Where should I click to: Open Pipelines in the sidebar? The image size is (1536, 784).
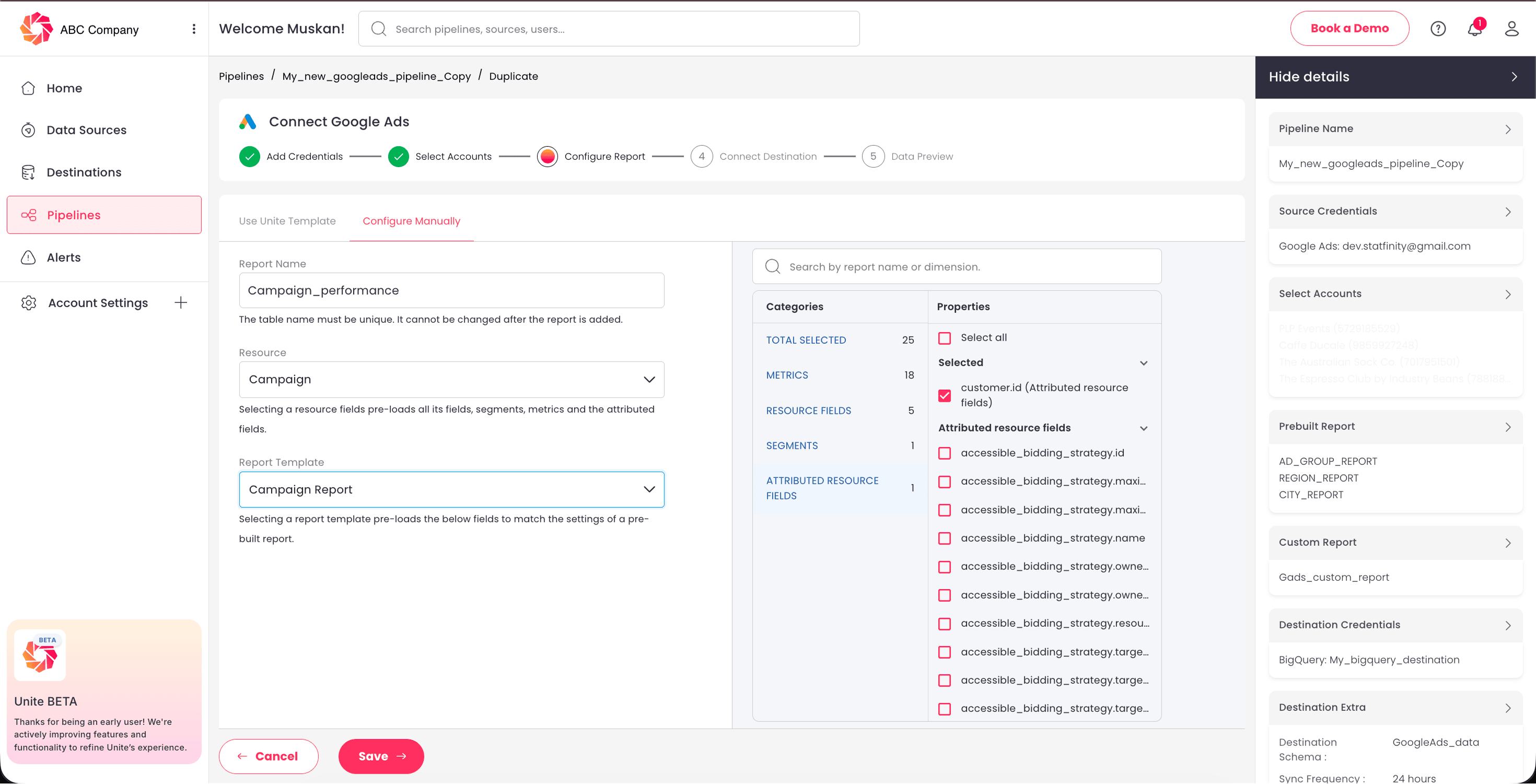click(104, 215)
